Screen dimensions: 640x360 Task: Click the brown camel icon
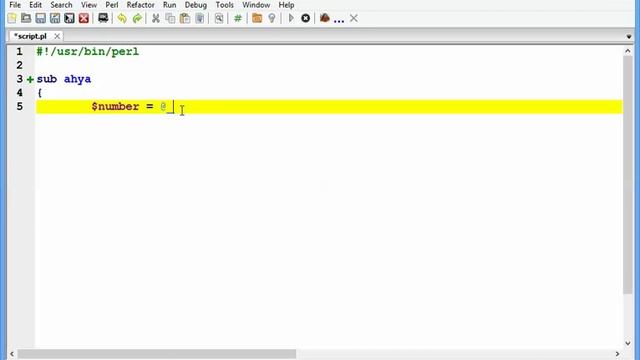(x=324, y=18)
